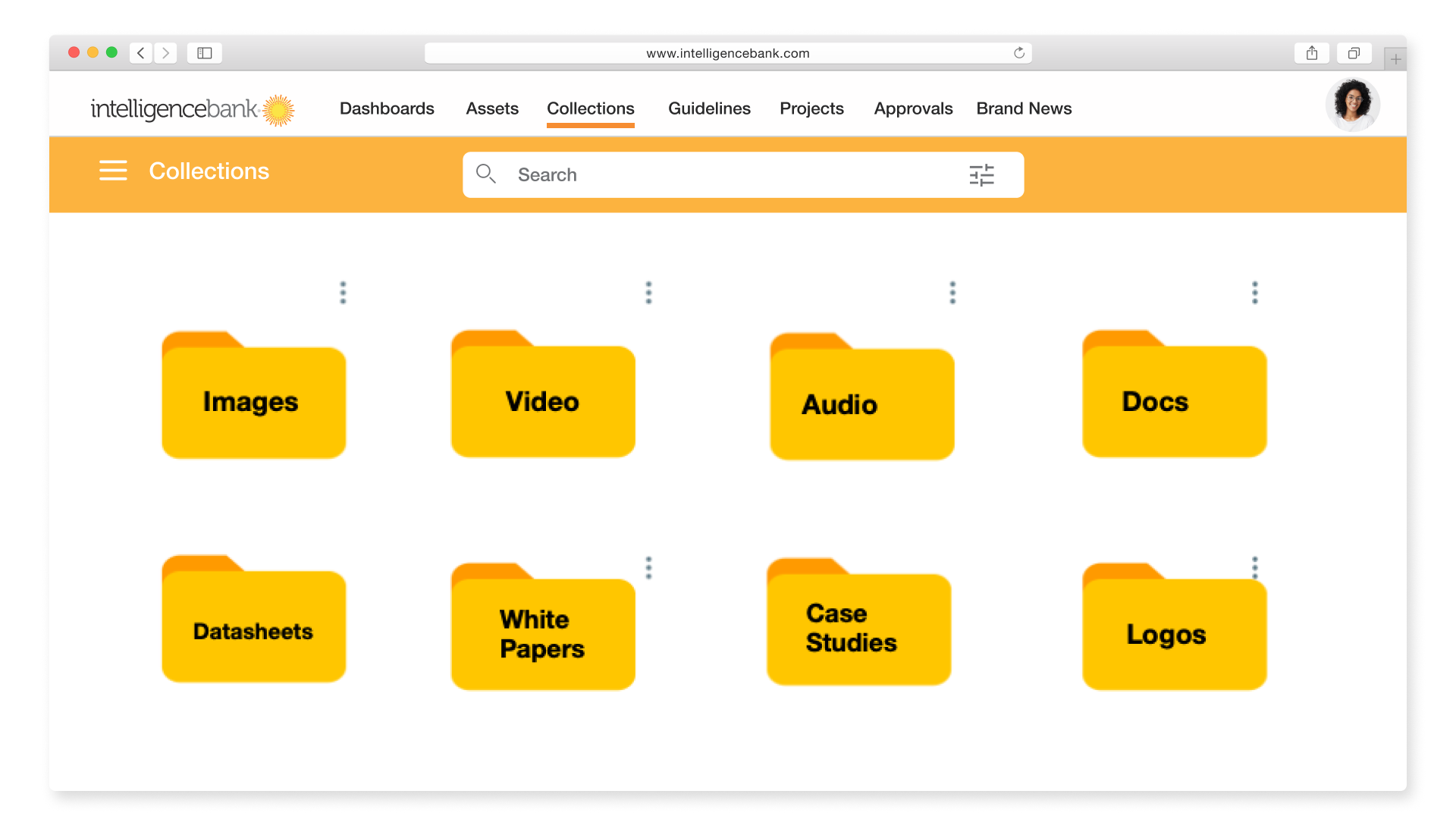Toggle the browser sidebar button
The width and height of the screenshot is (1456, 819).
coord(205,53)
